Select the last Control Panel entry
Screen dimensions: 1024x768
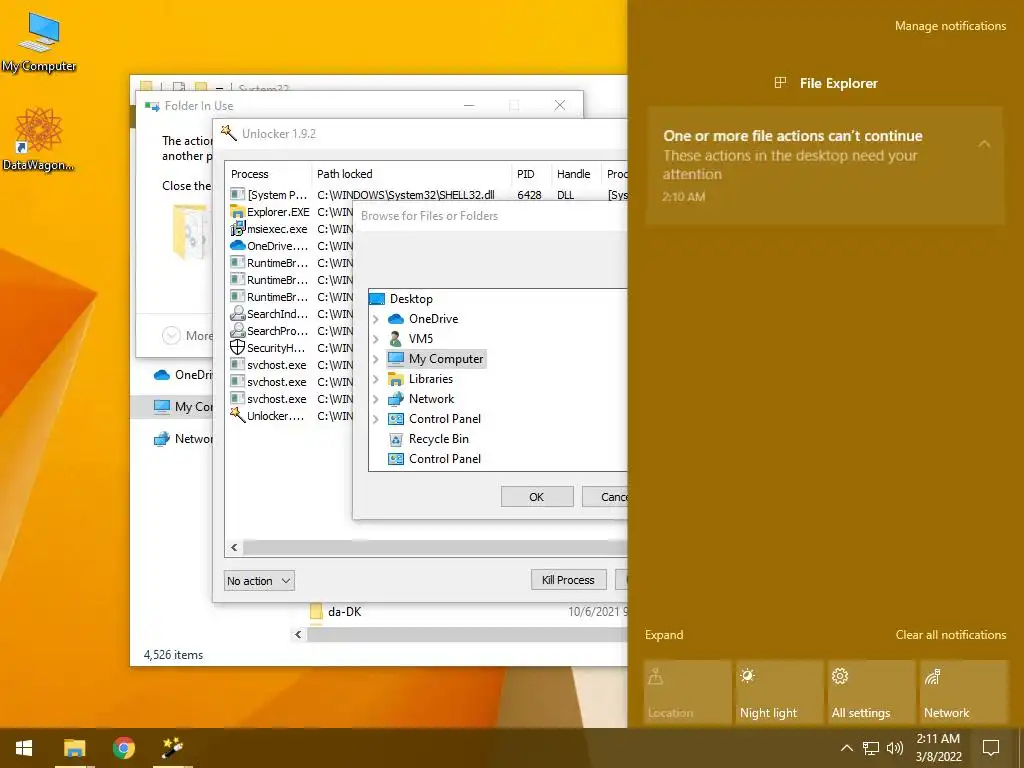444,459
